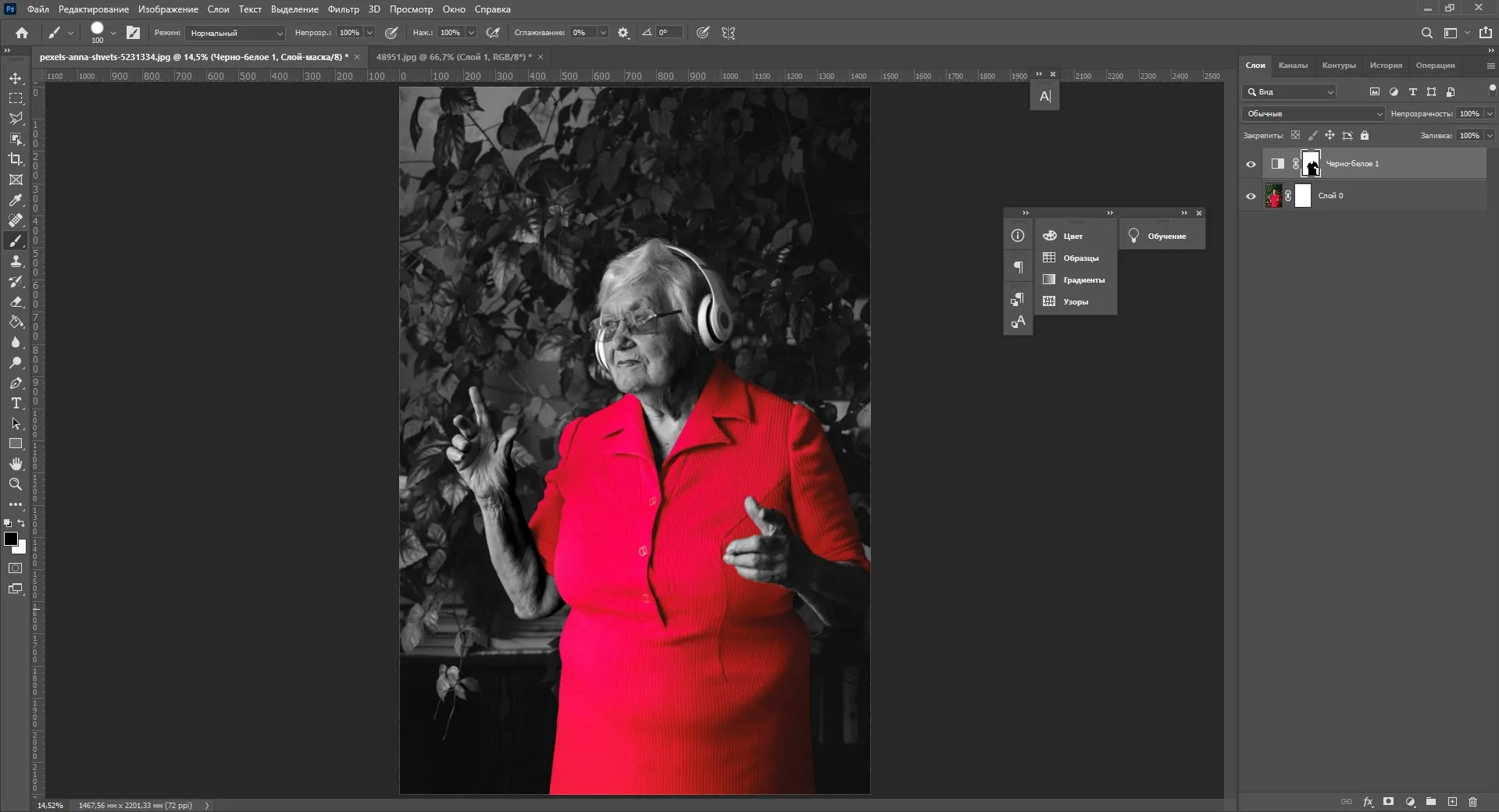This screenshot has height=812, width=1499.
Task: Select the Brush tool in toolbar
Action: click(16, 240)
